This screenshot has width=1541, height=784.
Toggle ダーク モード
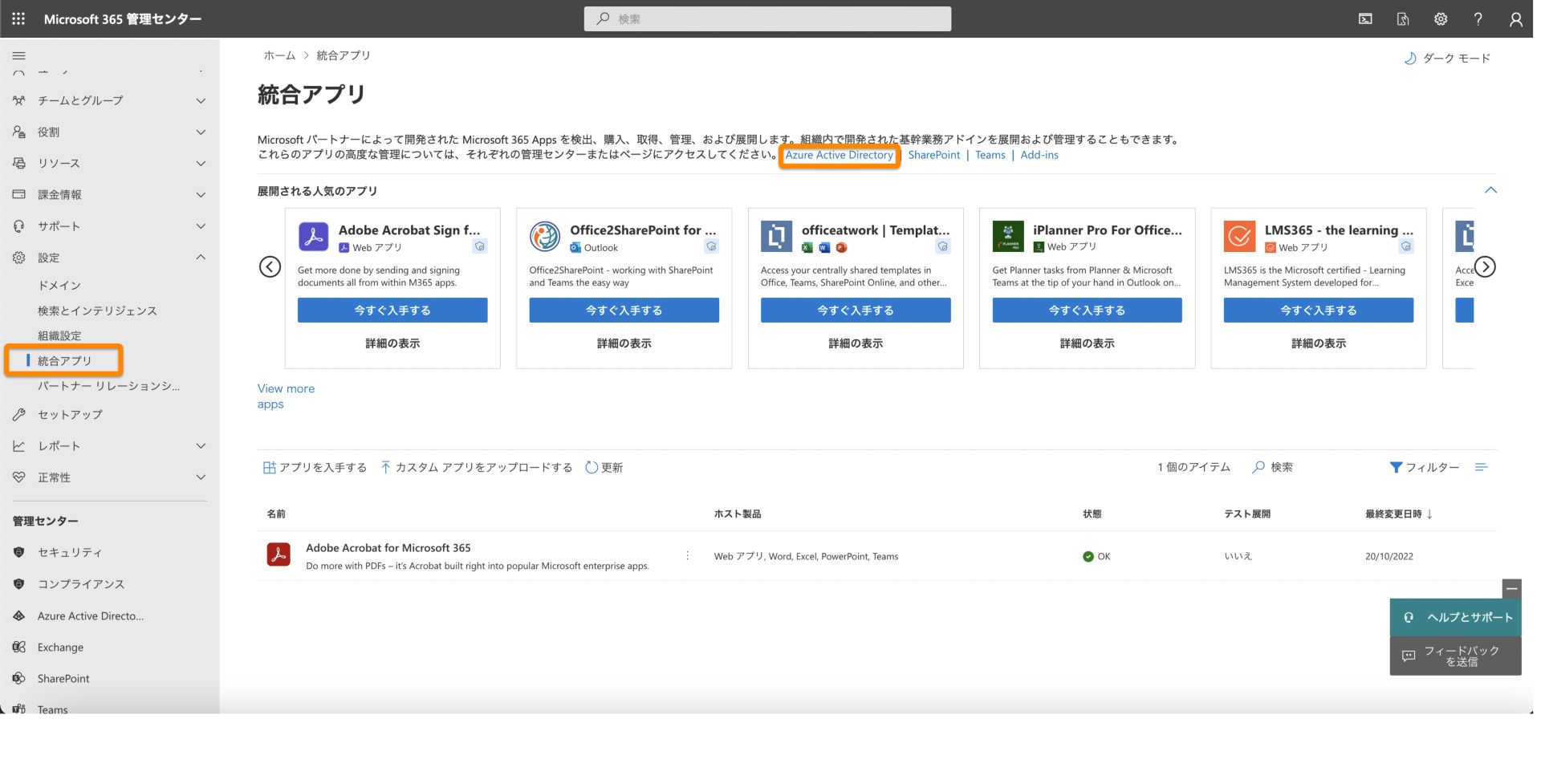(x=1447, y=59)
